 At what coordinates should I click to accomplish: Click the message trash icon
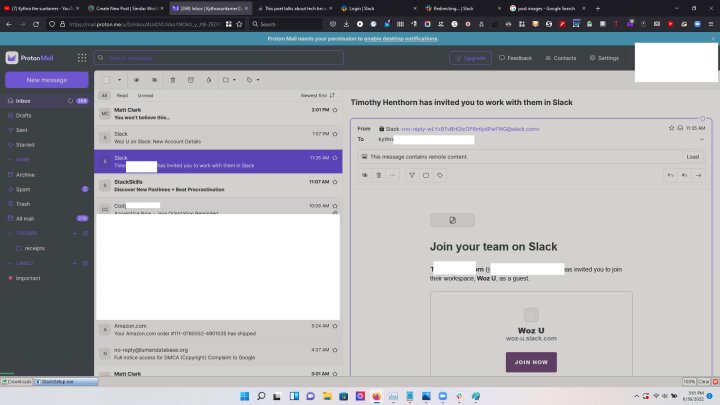click(378, 175)
